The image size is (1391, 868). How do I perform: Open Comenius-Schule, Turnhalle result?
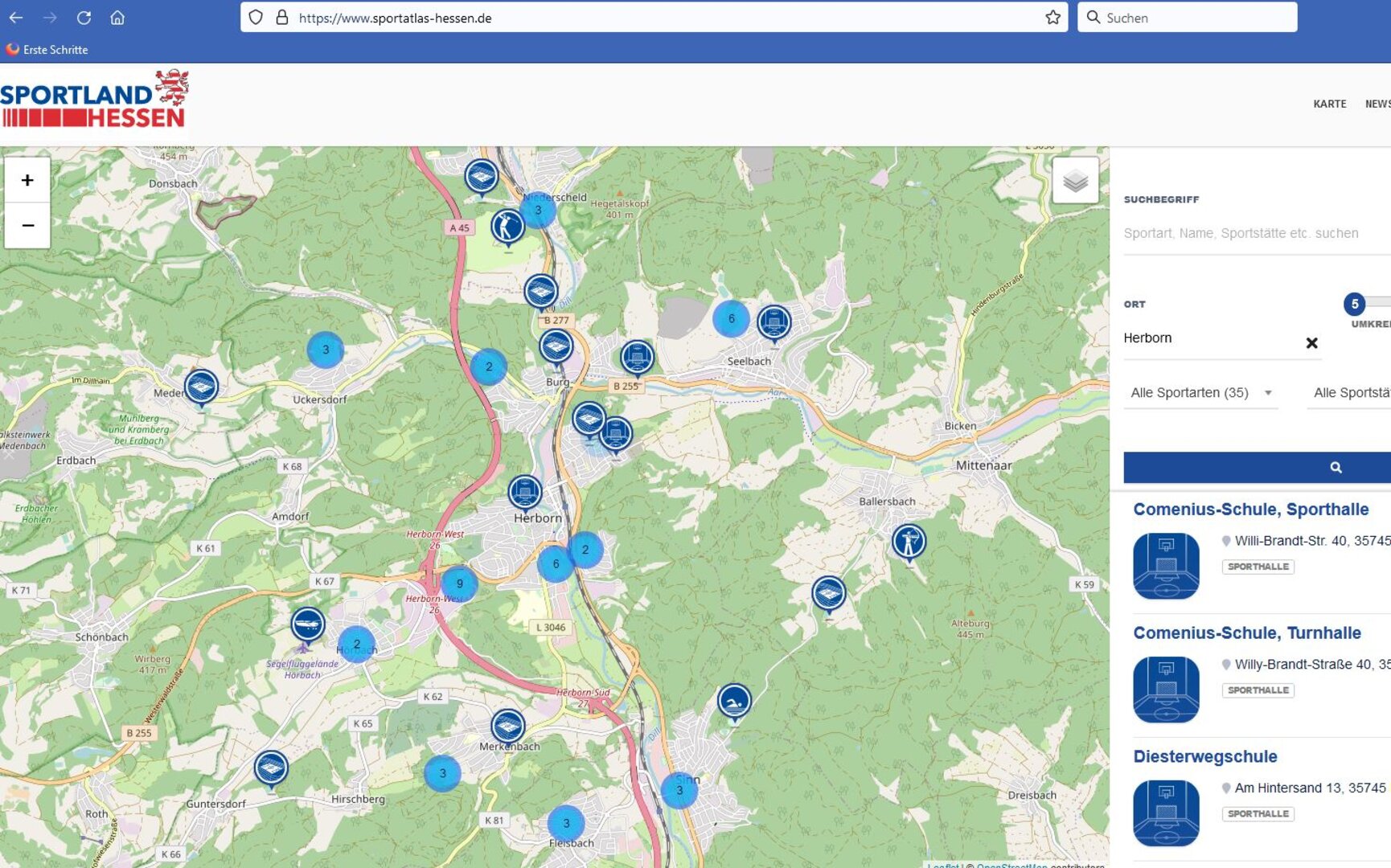[x=1246, y=633]
